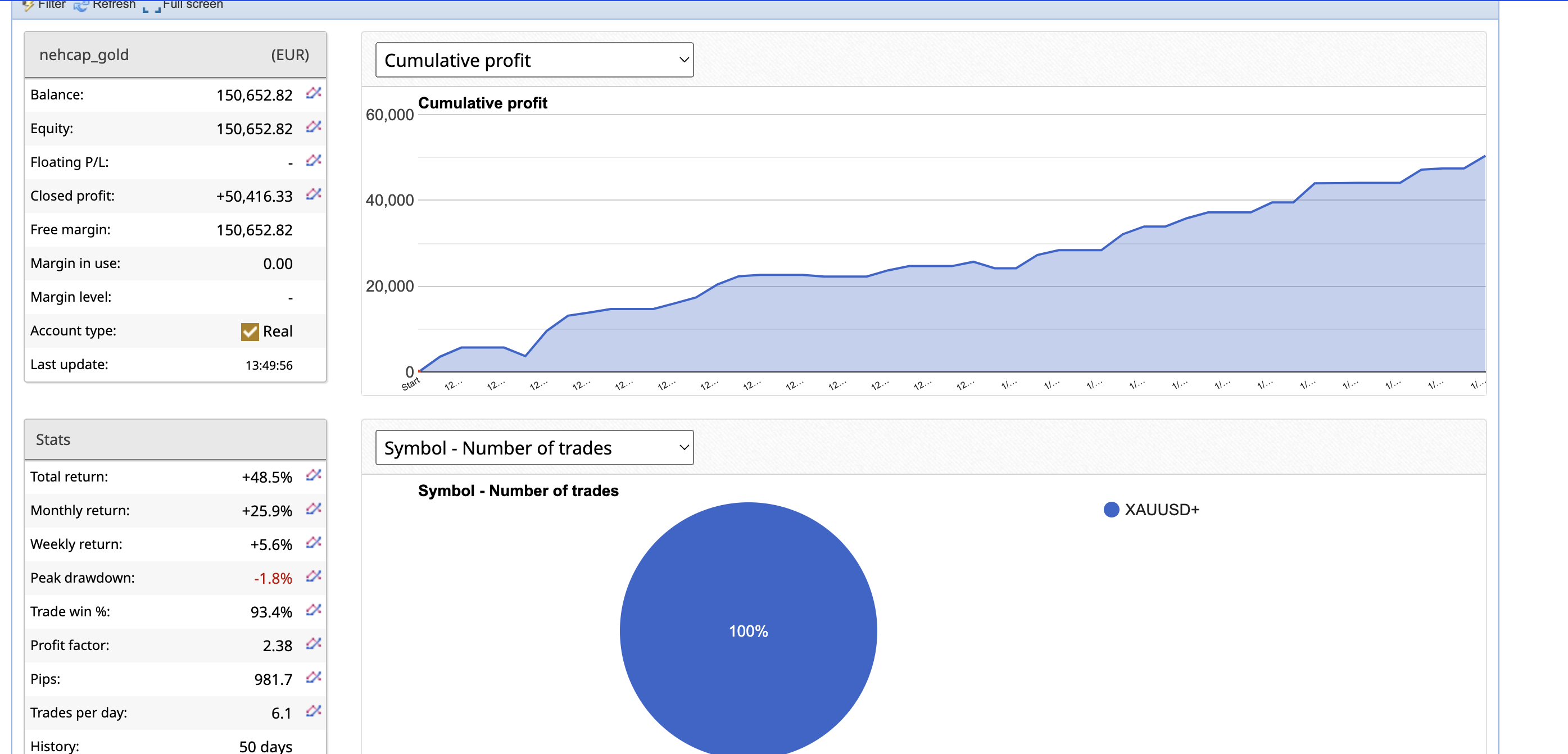Expand the Symbol - Number of trades dropdown

point(534,448)
